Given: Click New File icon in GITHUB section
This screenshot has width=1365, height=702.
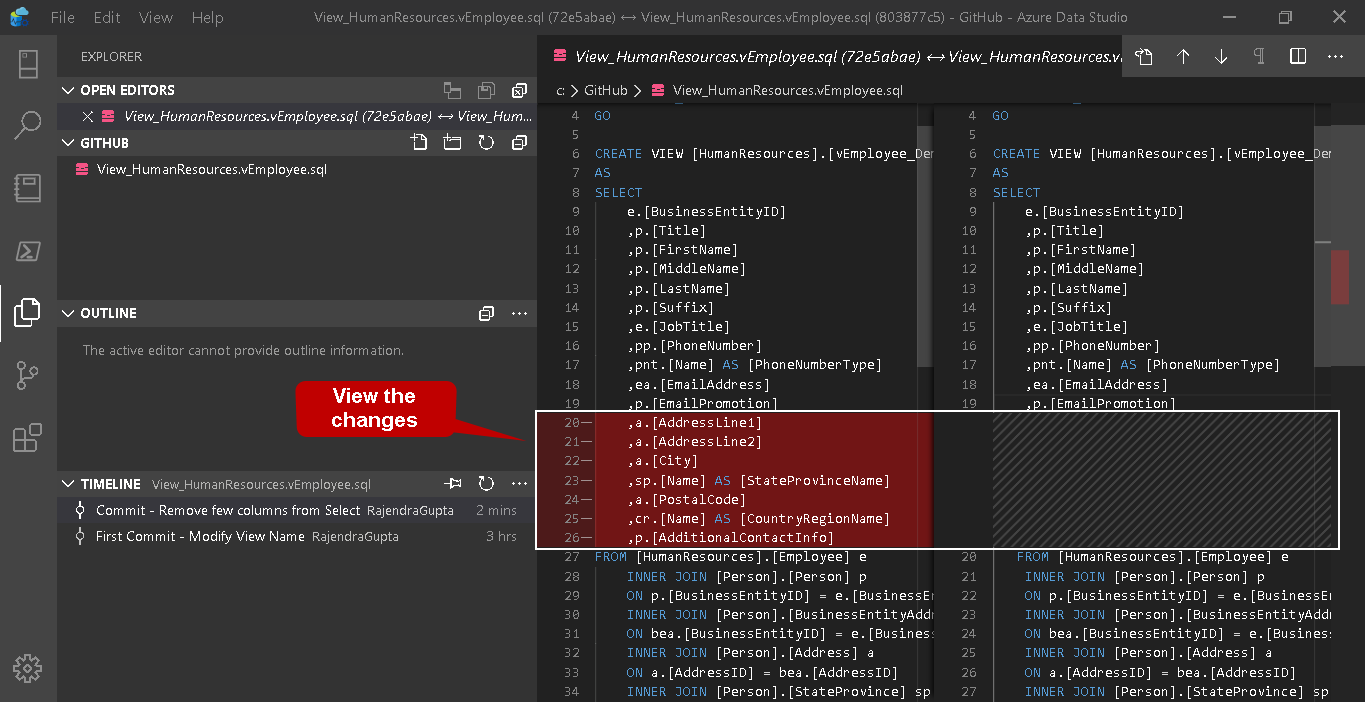Looking at the screenshot, I should [419, 143].
